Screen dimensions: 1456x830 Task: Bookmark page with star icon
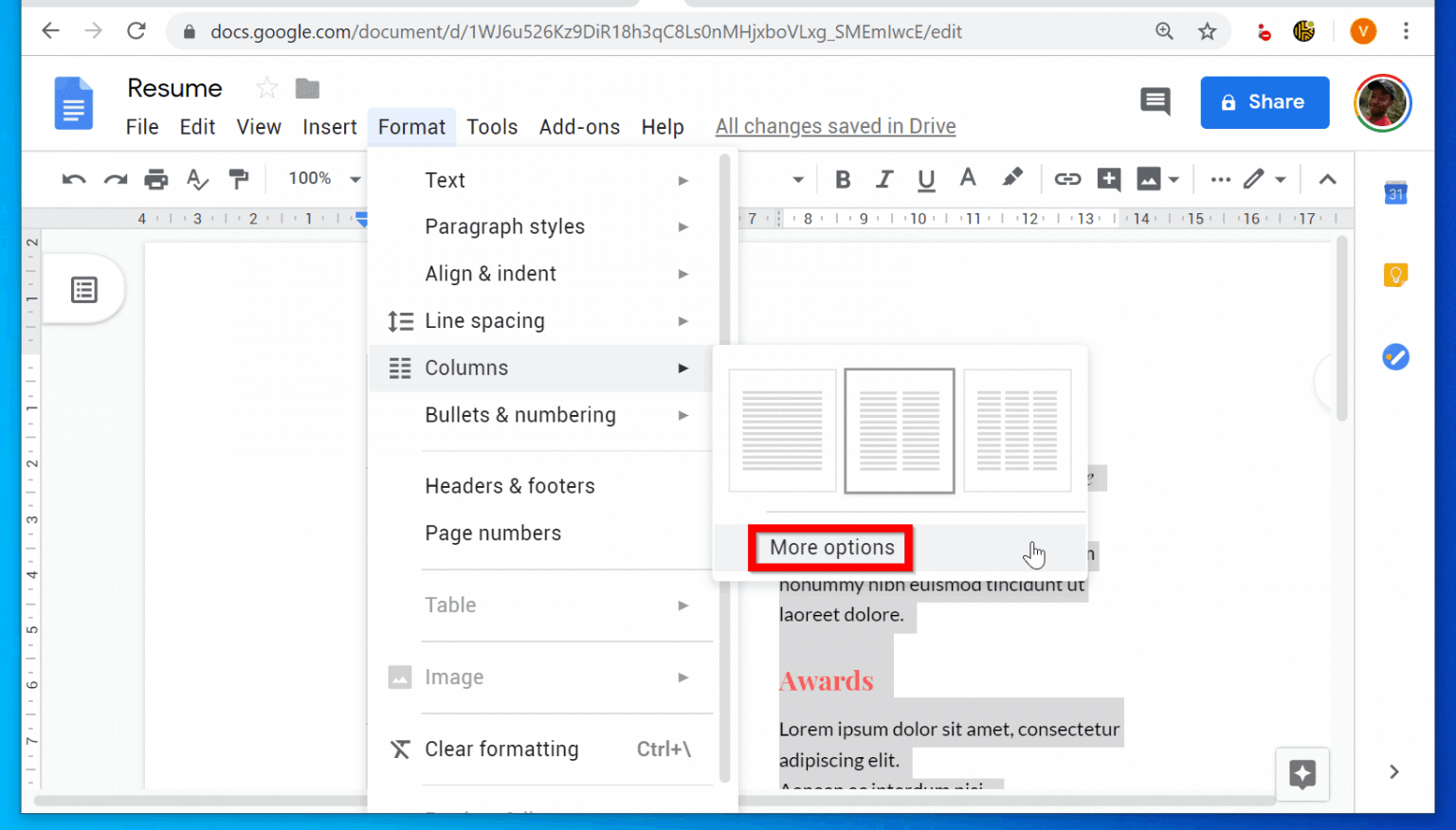(1207, 31)
